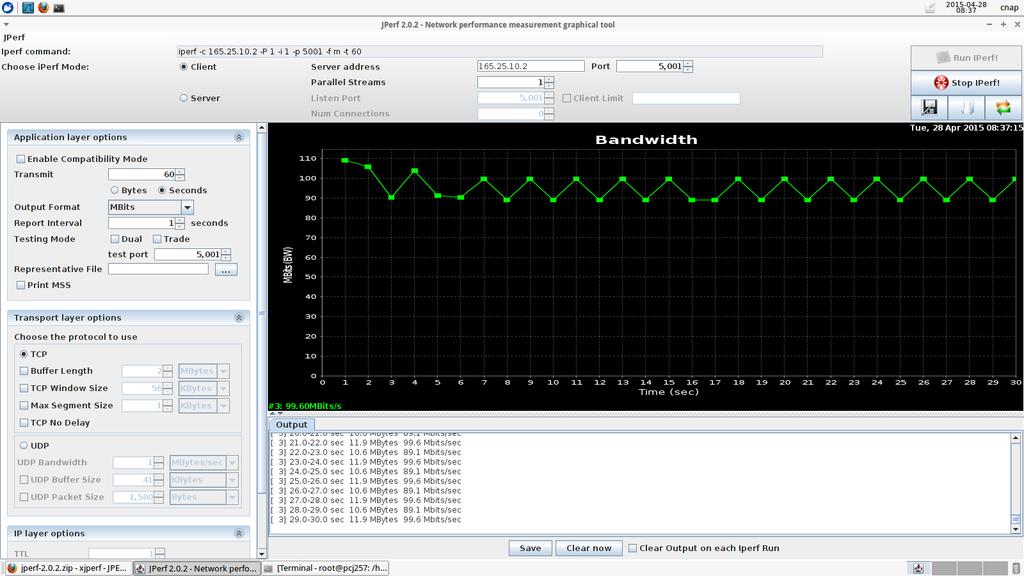Image resolution: width=1024 pixels, height=576 pixels.
Task: Click the Iperf command text field
Action: click(500, 52)
